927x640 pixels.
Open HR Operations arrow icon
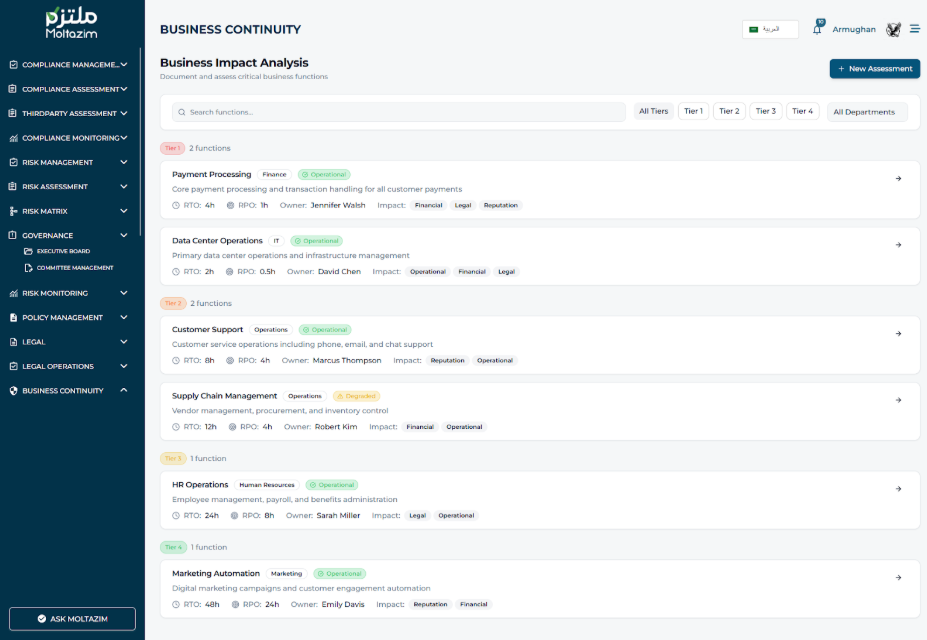click(898, 489)
